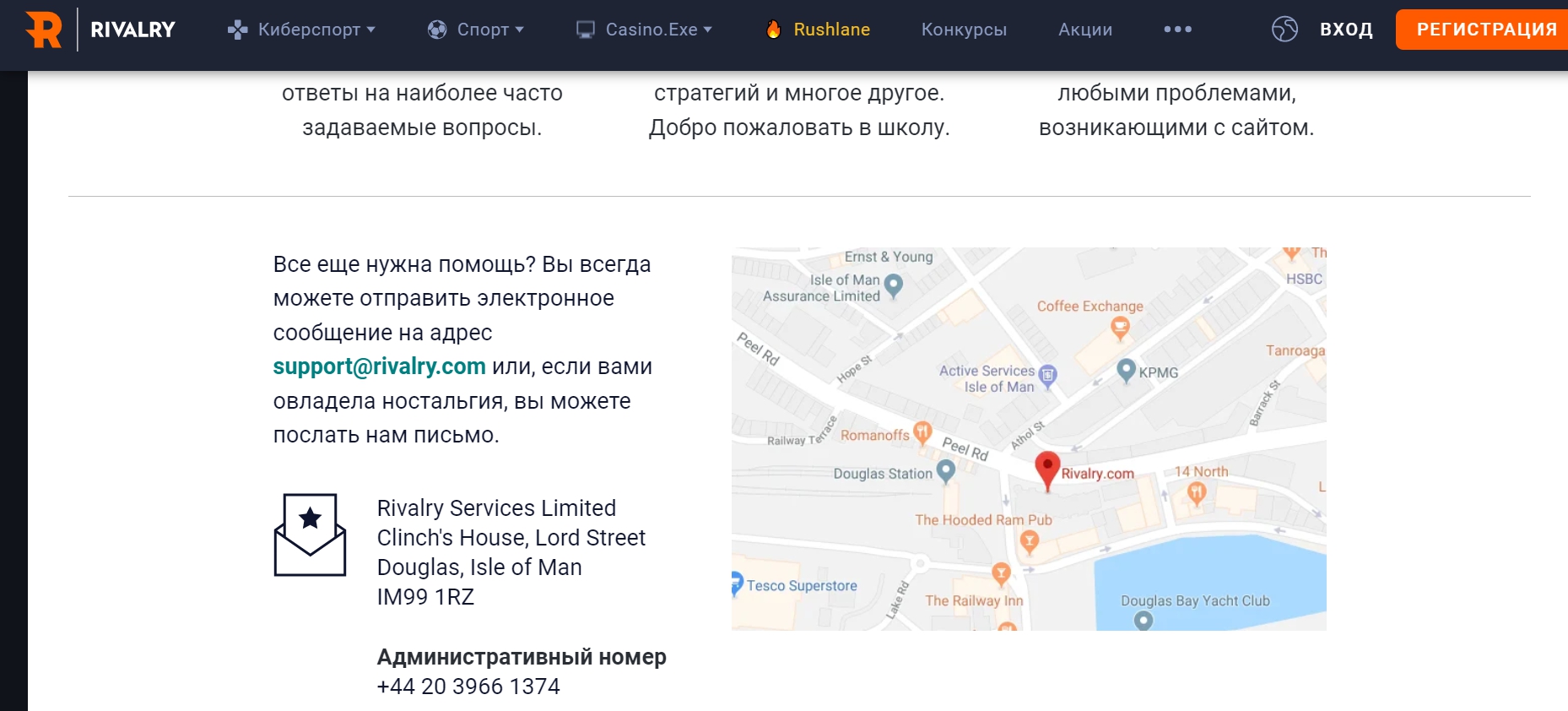
Task: Click the envelope with star icon
Action: (x=310, y=535)
